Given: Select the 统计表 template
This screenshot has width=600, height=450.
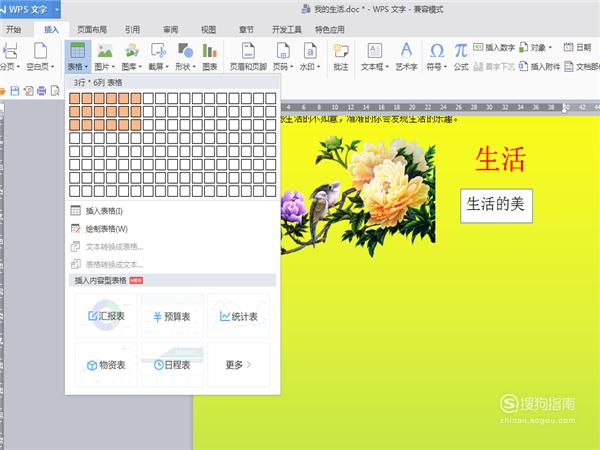Looking at the screenshot, I should coord(238,316).
